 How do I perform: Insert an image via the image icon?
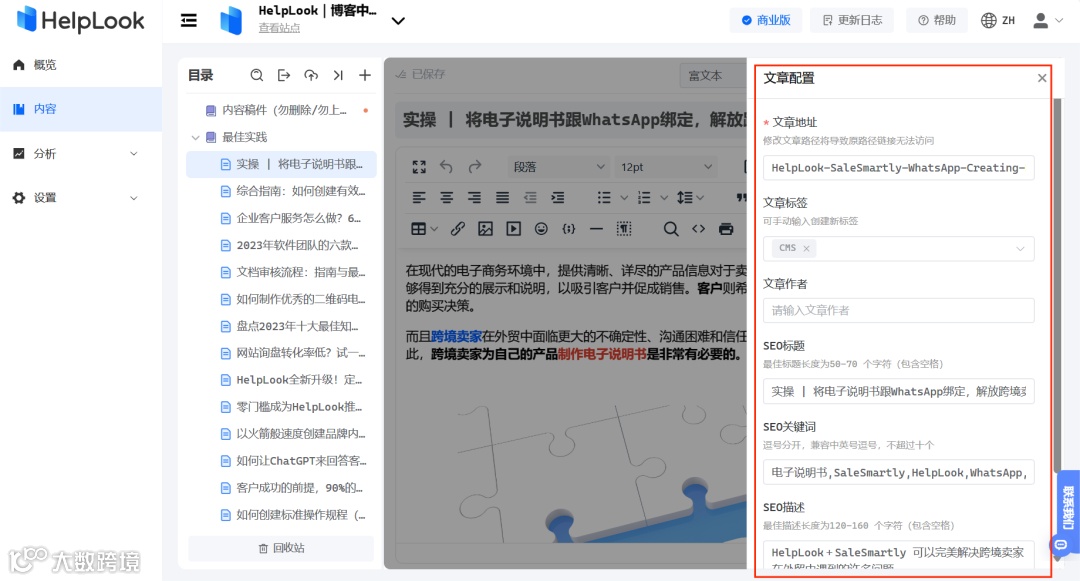click(x=485, y=228)
